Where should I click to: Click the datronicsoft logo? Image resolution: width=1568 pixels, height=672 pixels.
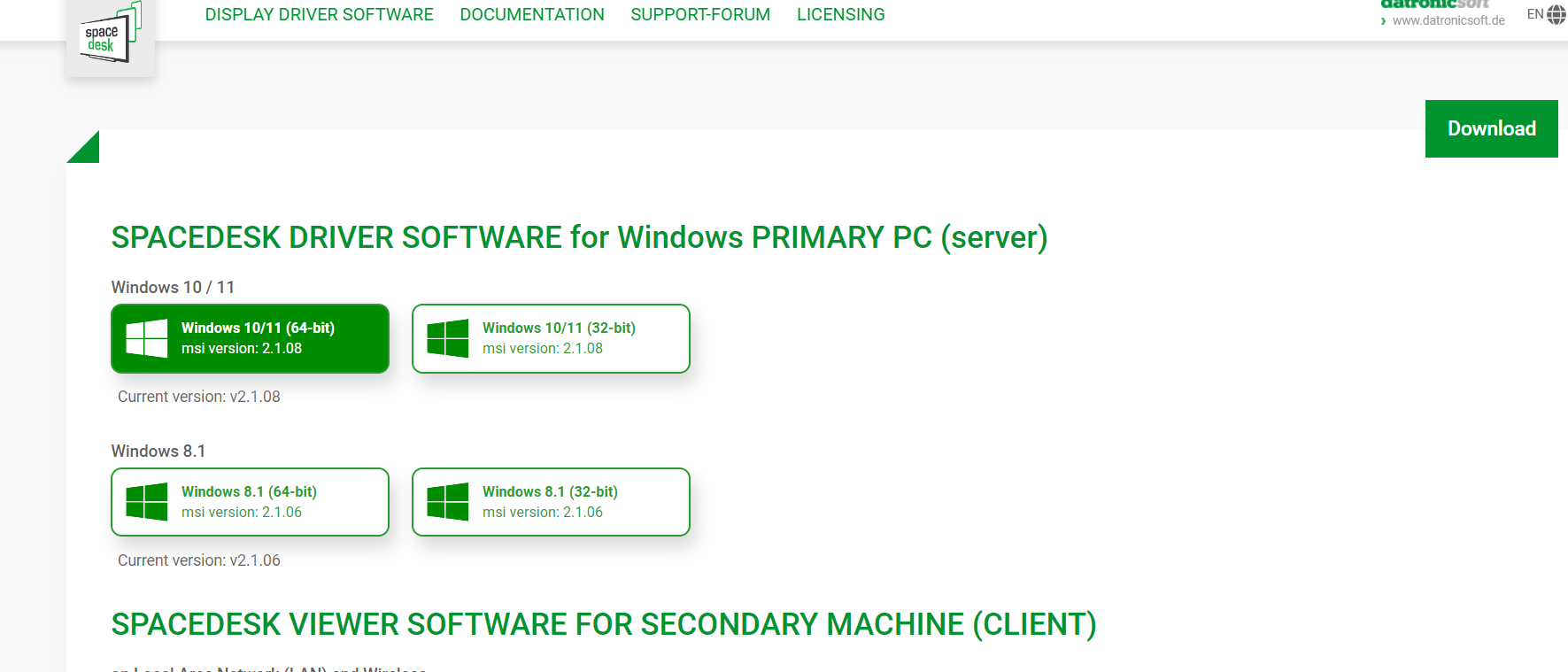click(x=1434, y=4)
